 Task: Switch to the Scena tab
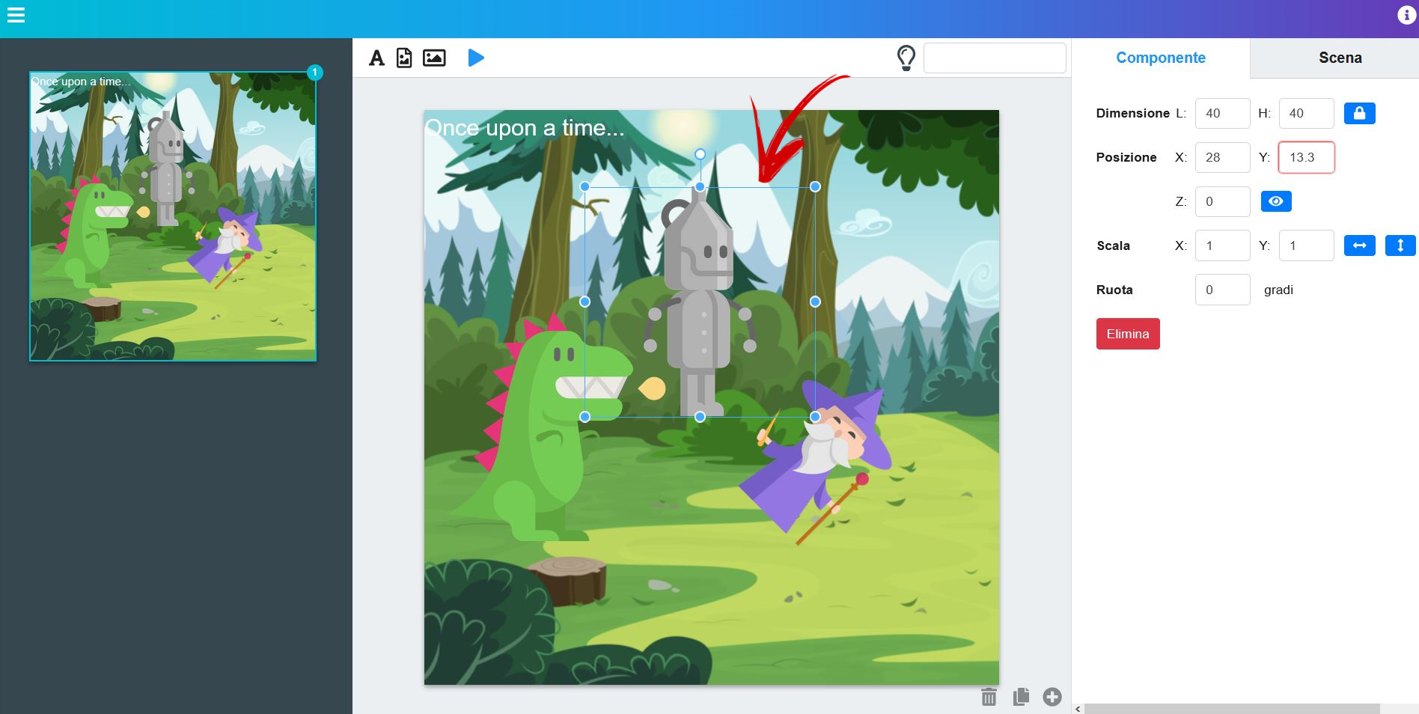point(1339,58)
